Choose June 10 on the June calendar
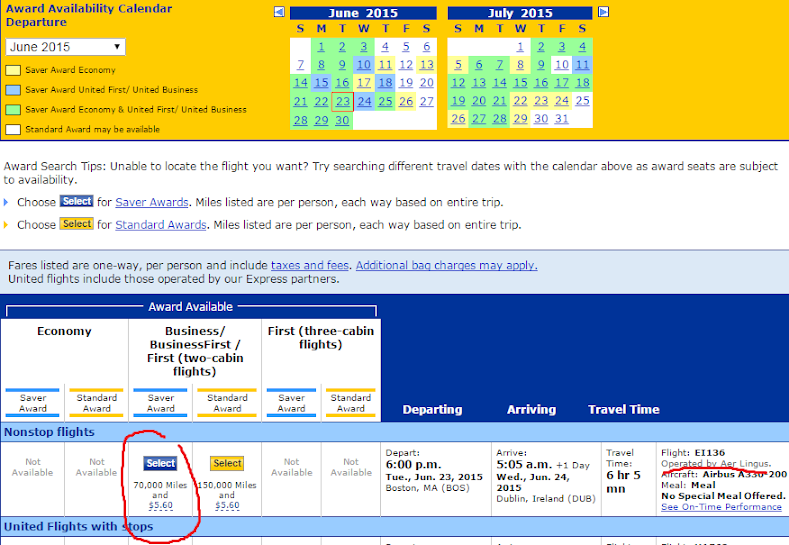 click(x=363, y=65)
